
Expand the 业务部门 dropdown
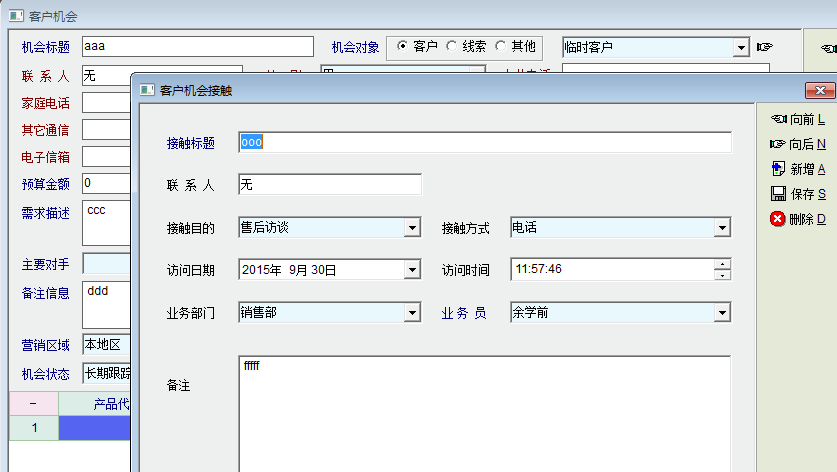(411, 313)
